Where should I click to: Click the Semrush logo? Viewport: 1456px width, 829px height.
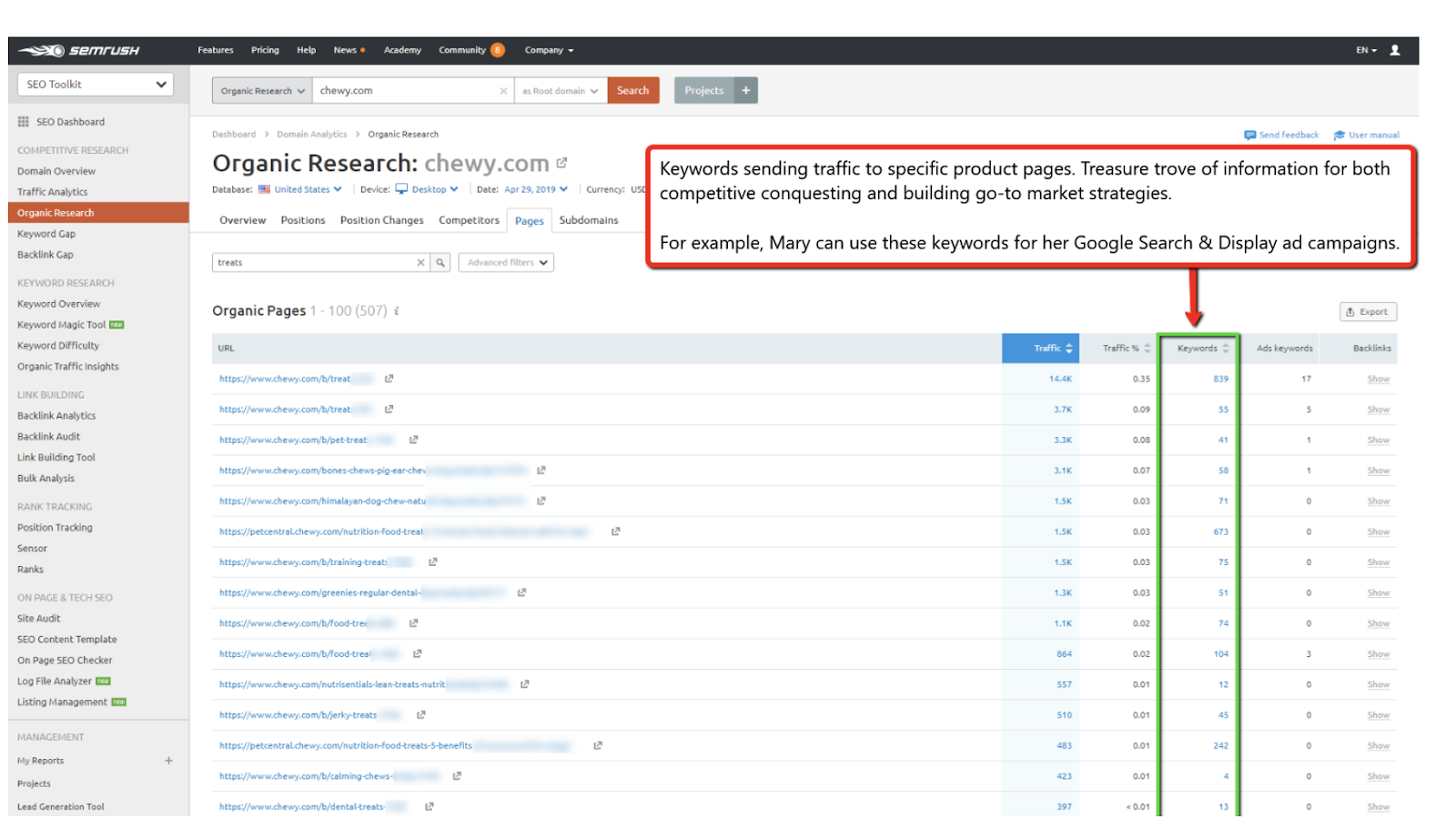[x=79, y=50]
